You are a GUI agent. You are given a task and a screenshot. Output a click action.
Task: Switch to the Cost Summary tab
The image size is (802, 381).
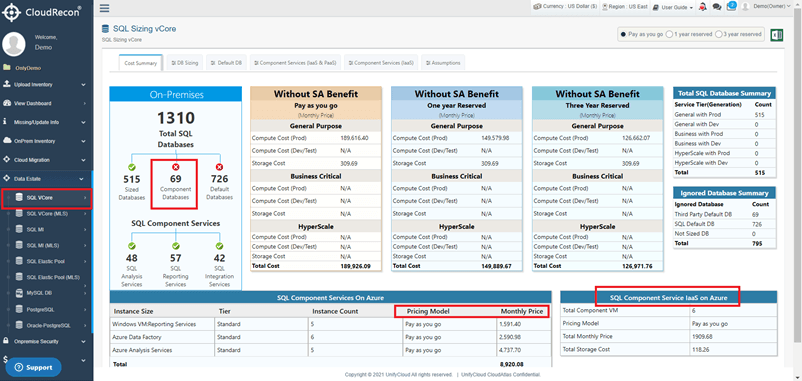(x=141, y=63)
